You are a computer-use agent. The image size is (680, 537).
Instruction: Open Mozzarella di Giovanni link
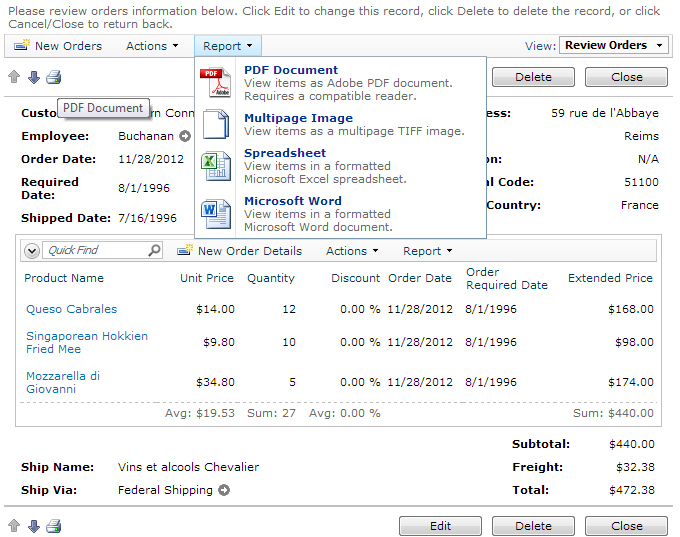point(63,382)
